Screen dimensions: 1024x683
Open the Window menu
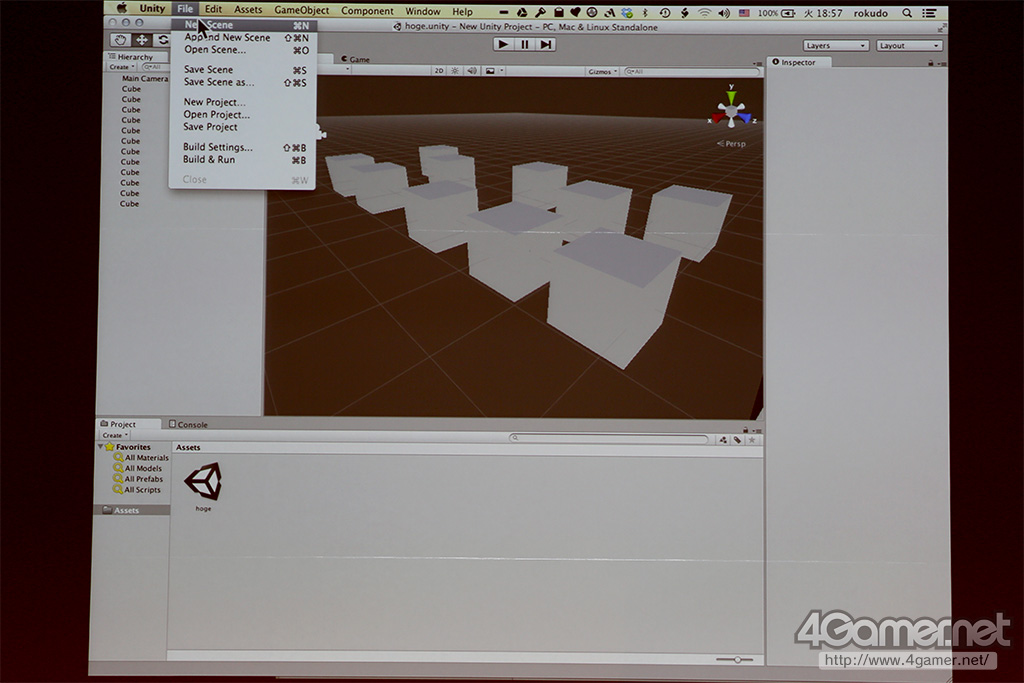423,11
